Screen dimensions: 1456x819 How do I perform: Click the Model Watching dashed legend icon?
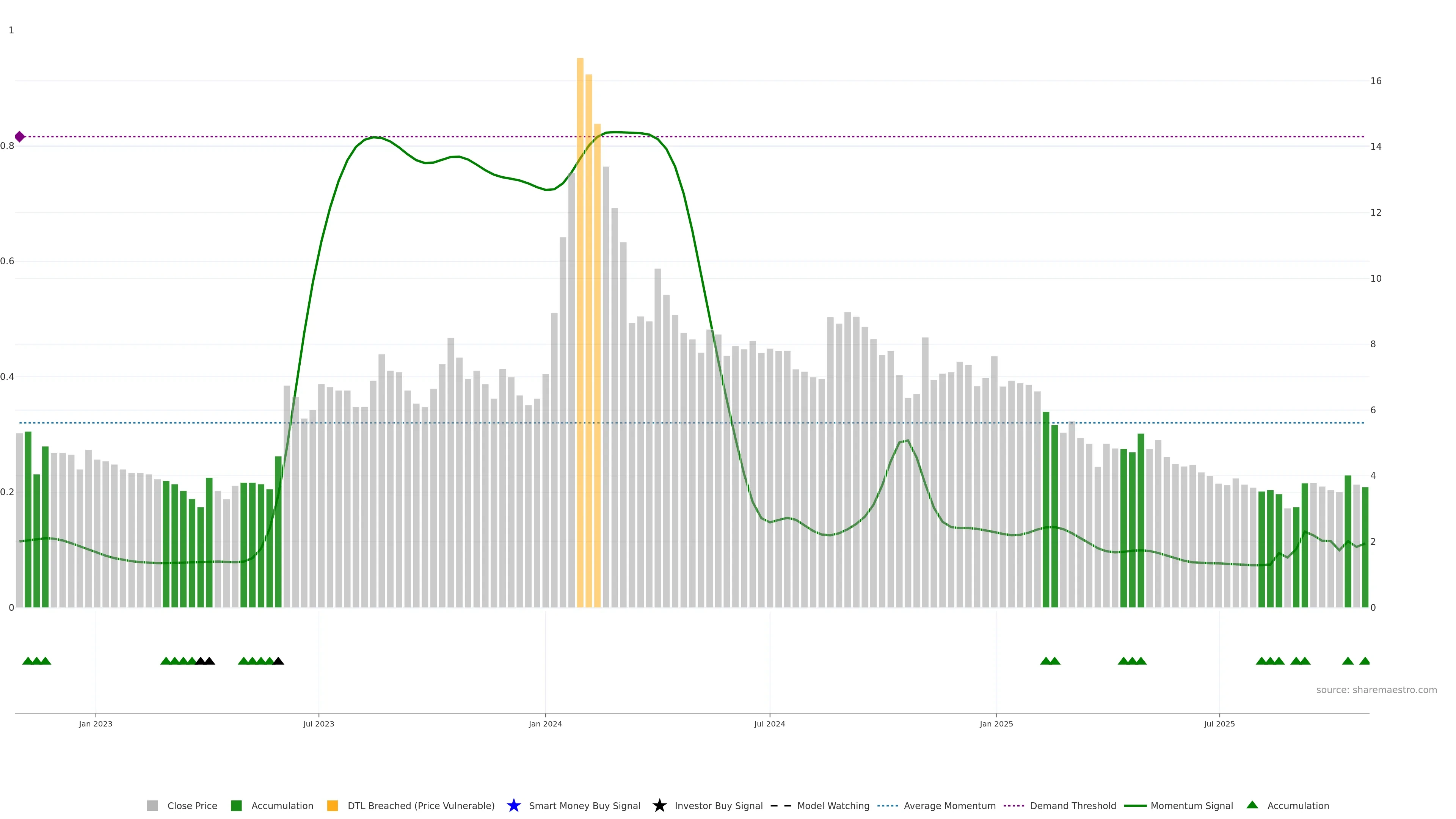[x=781, y=805]
